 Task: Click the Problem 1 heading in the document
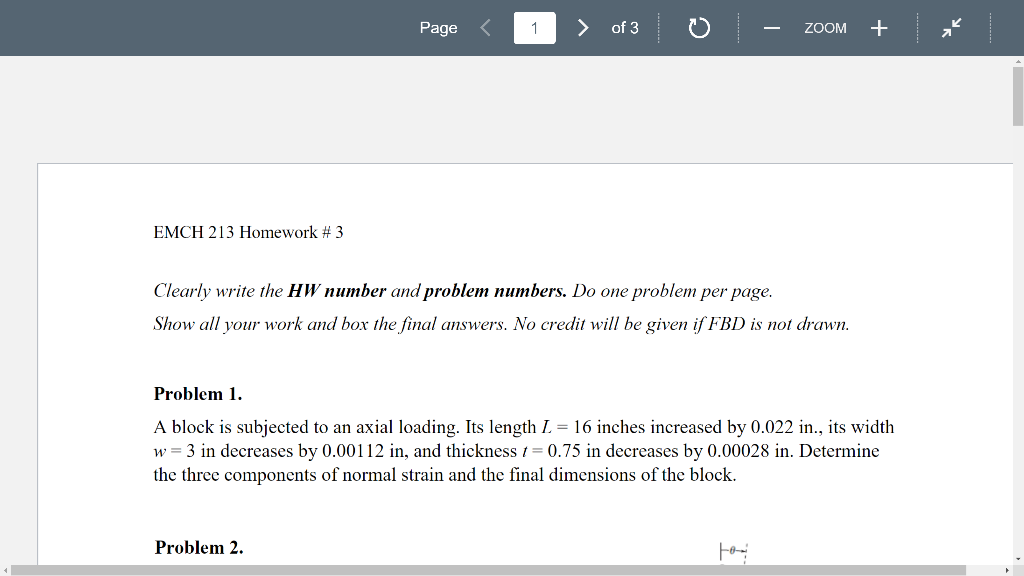196,393
